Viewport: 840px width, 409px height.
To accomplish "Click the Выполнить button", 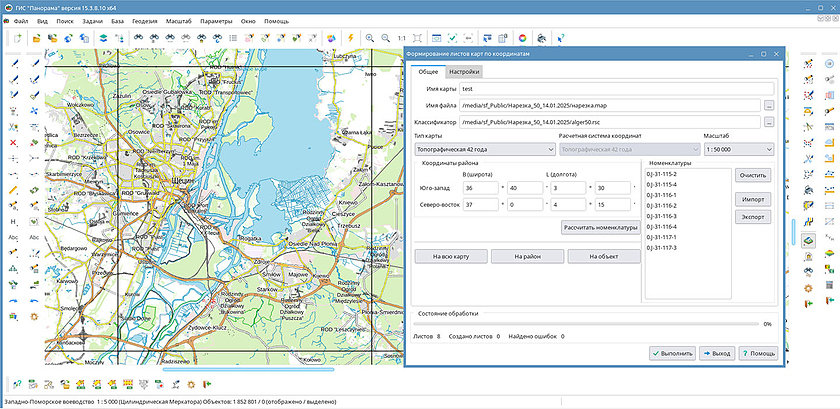I will 671,353.
